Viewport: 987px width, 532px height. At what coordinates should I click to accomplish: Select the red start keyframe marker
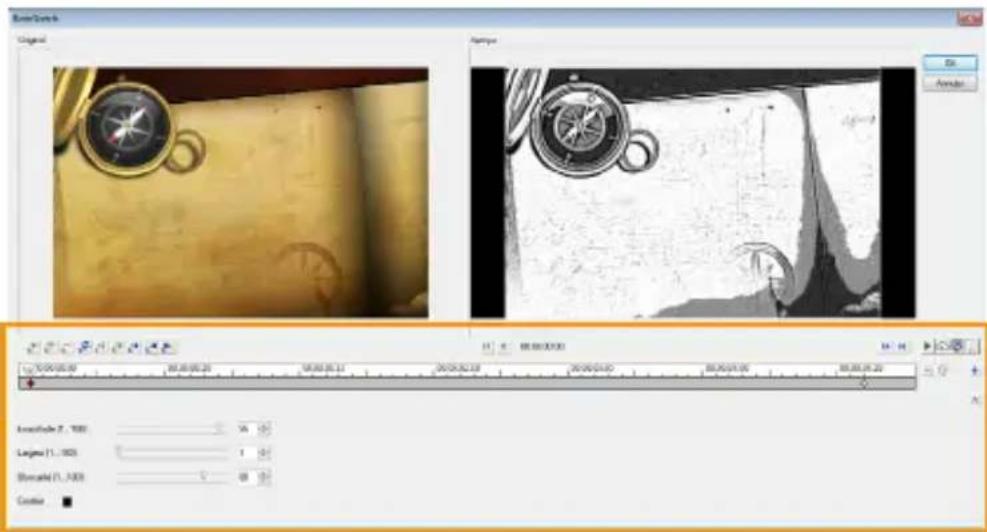click(30, 383)
